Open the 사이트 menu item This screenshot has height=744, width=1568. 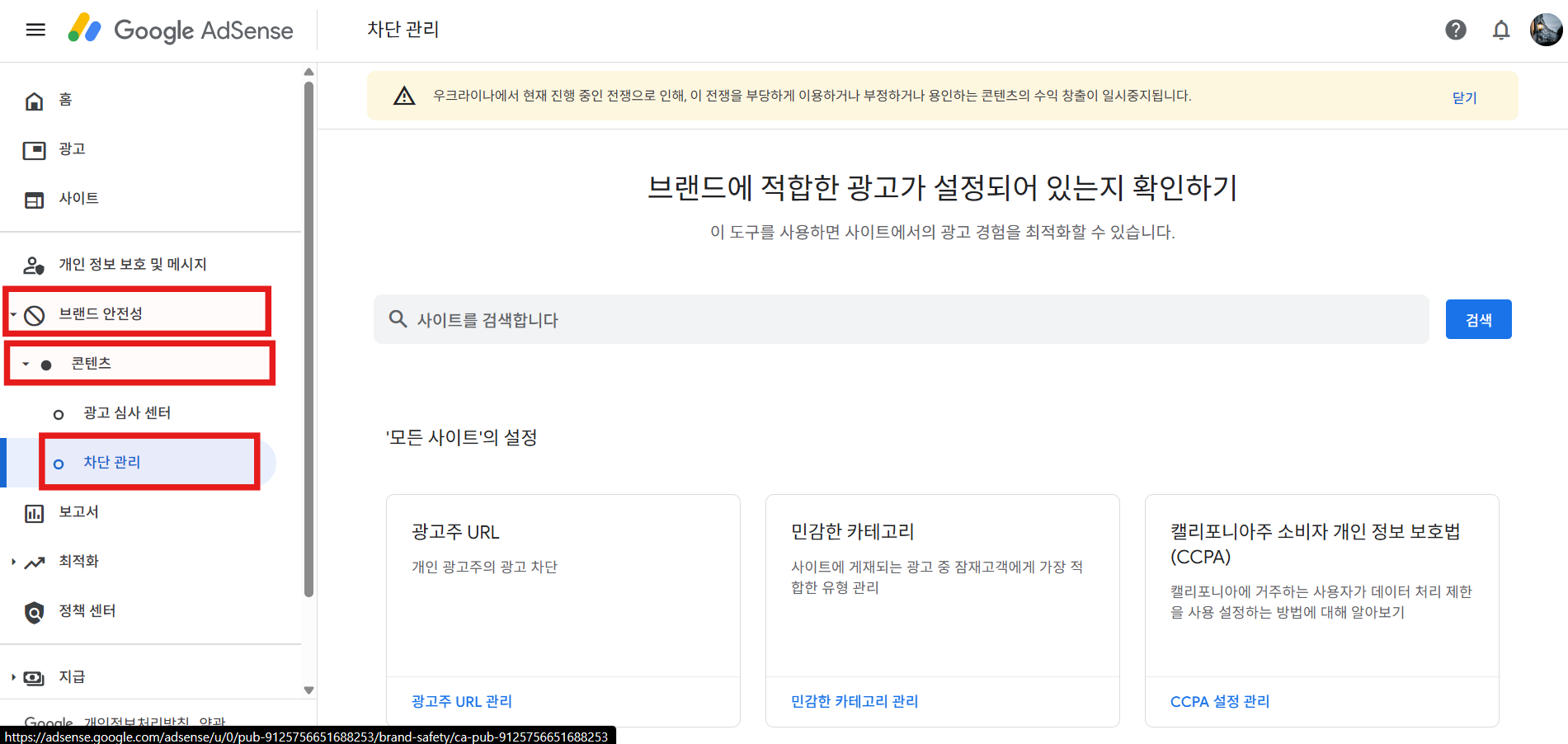point(78,199)
